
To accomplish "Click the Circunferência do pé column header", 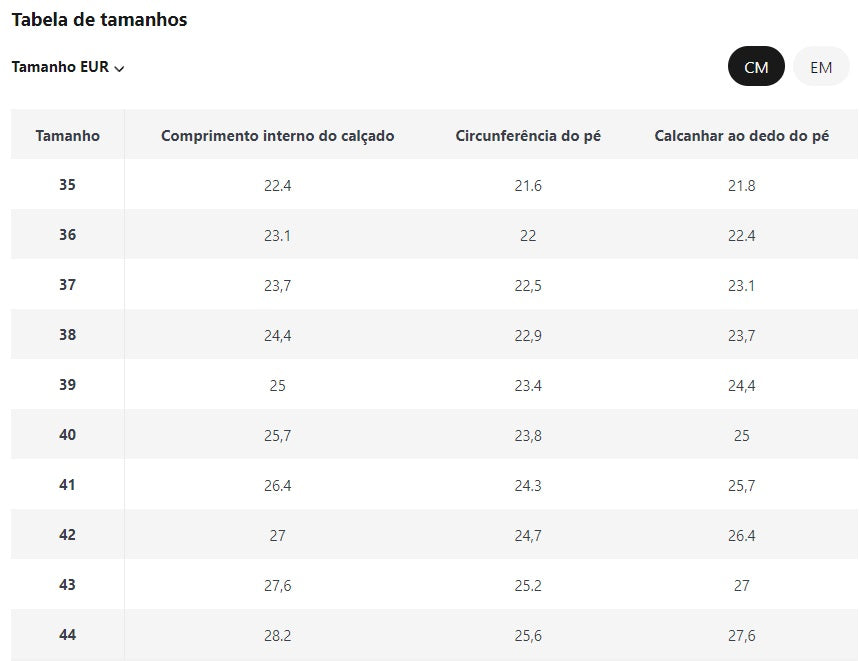I will click(x=528, y=136).
